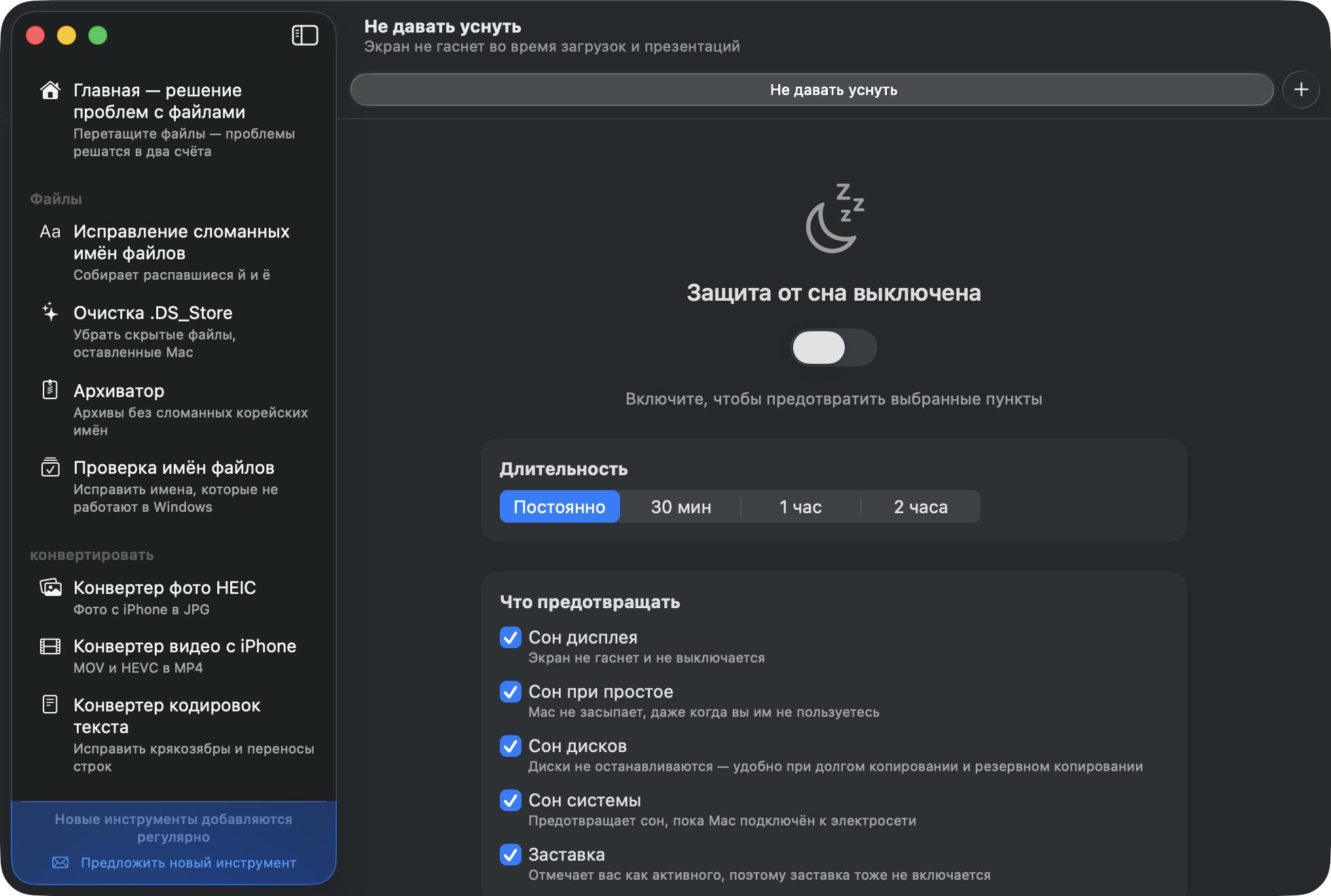1331x896 pixels.
Task: Click the Сон дисплея label
Action: (x=583, y=637)
